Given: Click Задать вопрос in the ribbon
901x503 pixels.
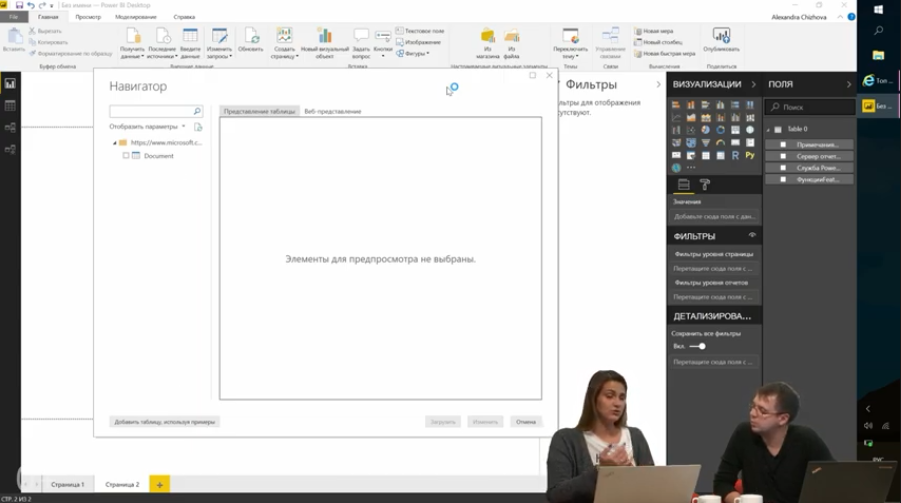Looking at the screenshot, I should click(x=361, y=43).
